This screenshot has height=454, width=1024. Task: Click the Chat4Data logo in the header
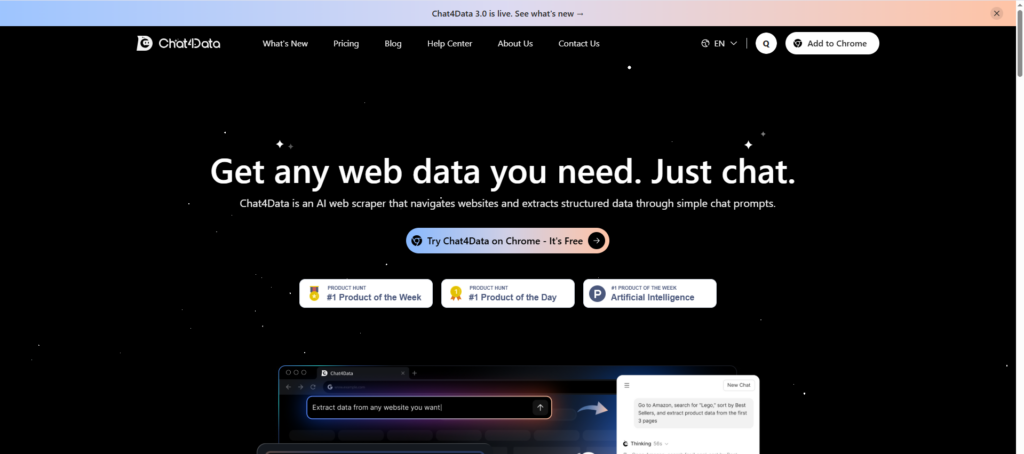click(178, 43)
